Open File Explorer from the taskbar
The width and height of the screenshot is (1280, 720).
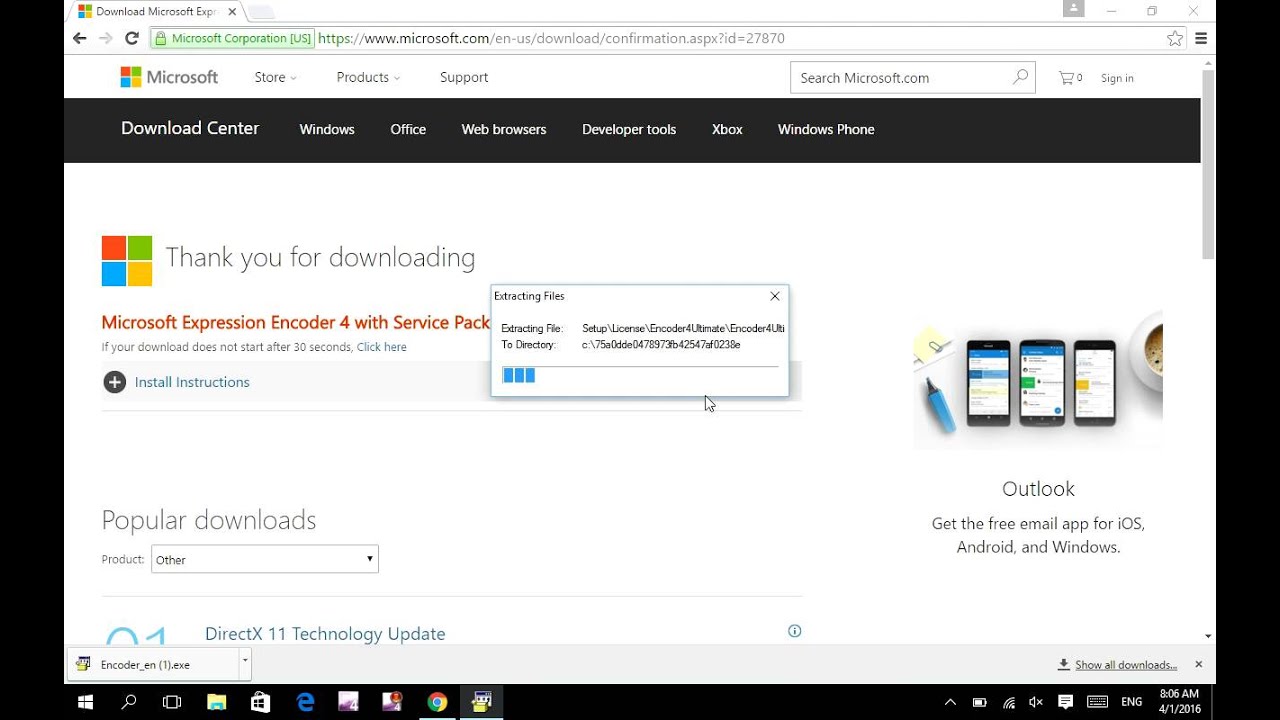[x=217, y=702]
